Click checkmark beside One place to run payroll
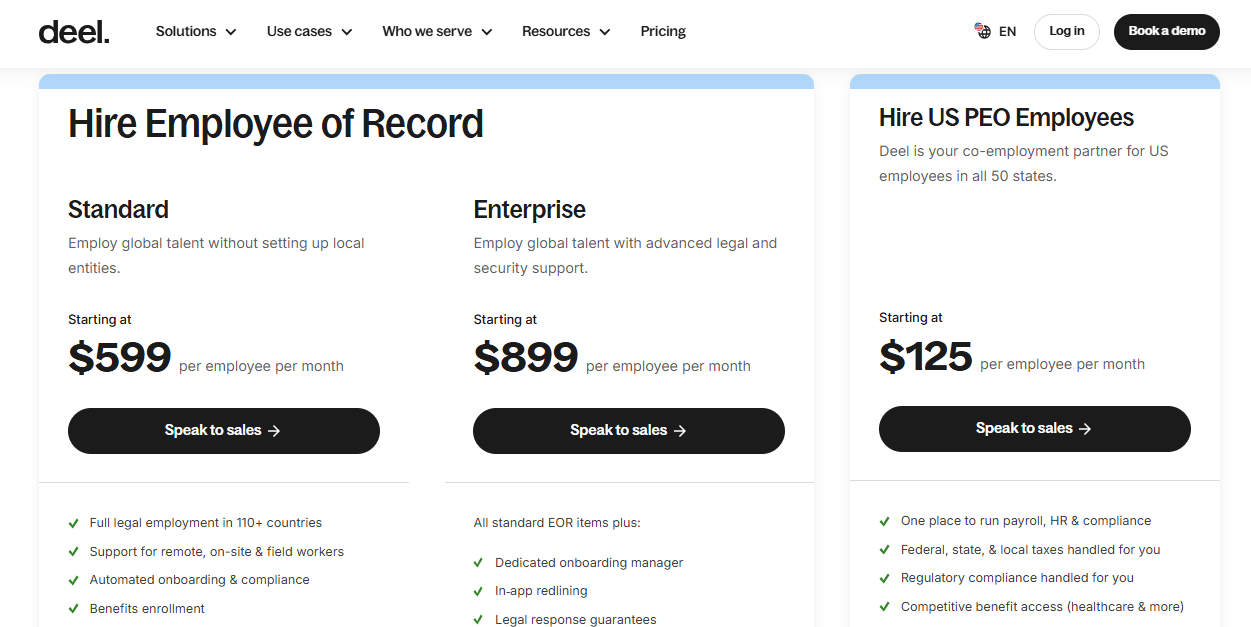 (884, 521)
